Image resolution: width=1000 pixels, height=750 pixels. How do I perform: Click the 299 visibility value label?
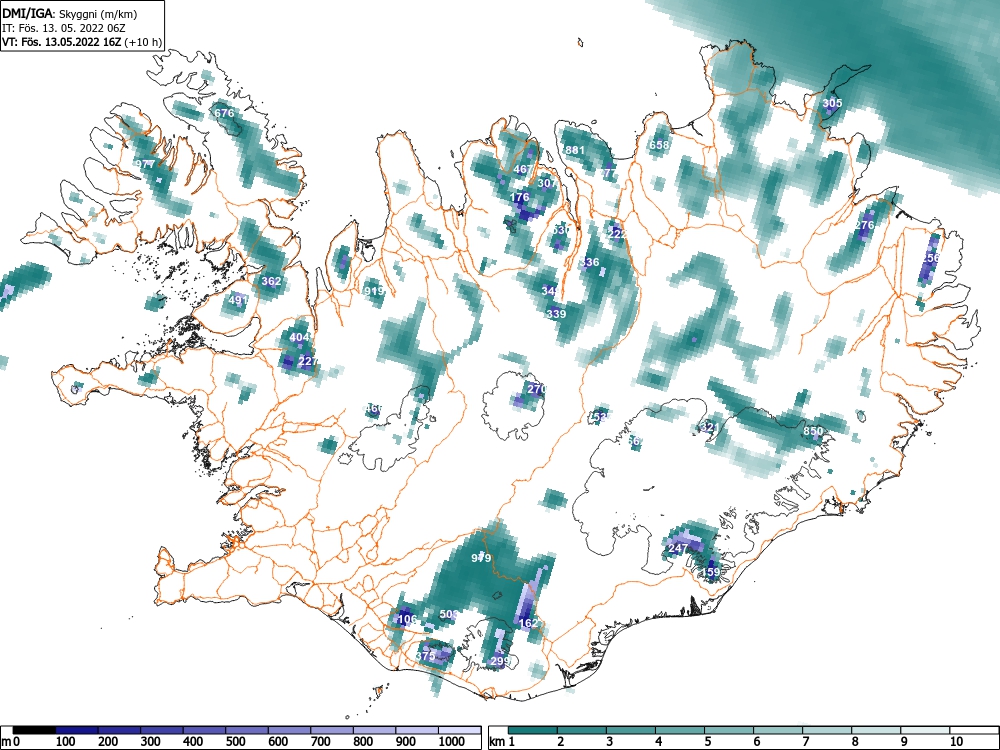tap(500, 661)
